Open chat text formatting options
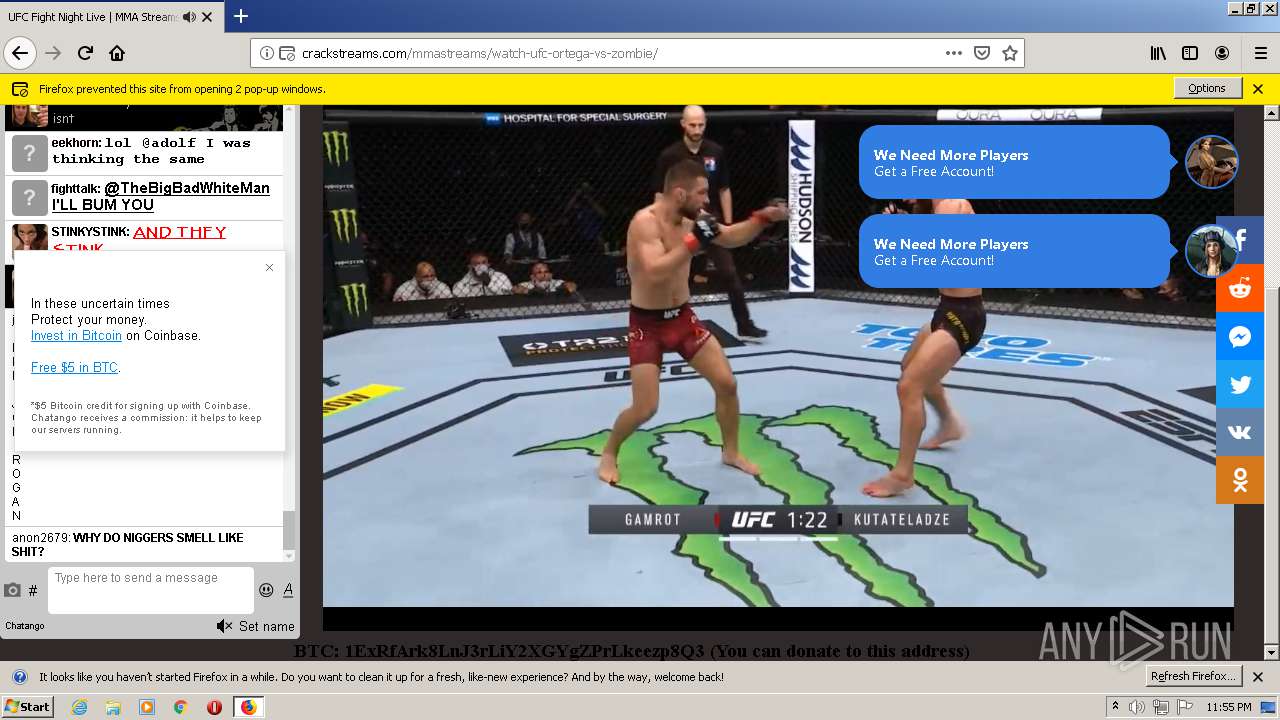 [x=288, y=590]
